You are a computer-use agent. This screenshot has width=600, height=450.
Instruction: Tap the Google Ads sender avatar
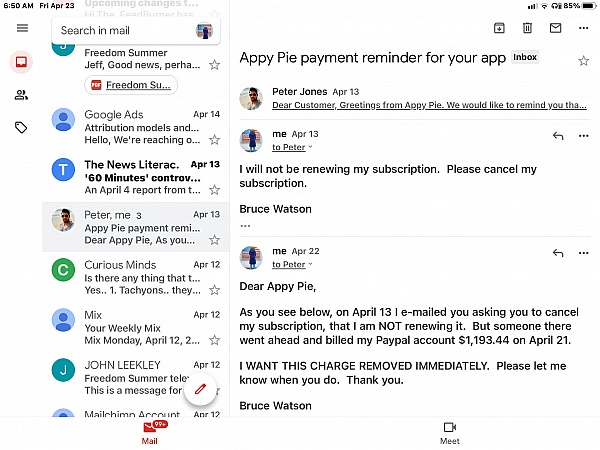pyautogui.click(x=63, y=120)
